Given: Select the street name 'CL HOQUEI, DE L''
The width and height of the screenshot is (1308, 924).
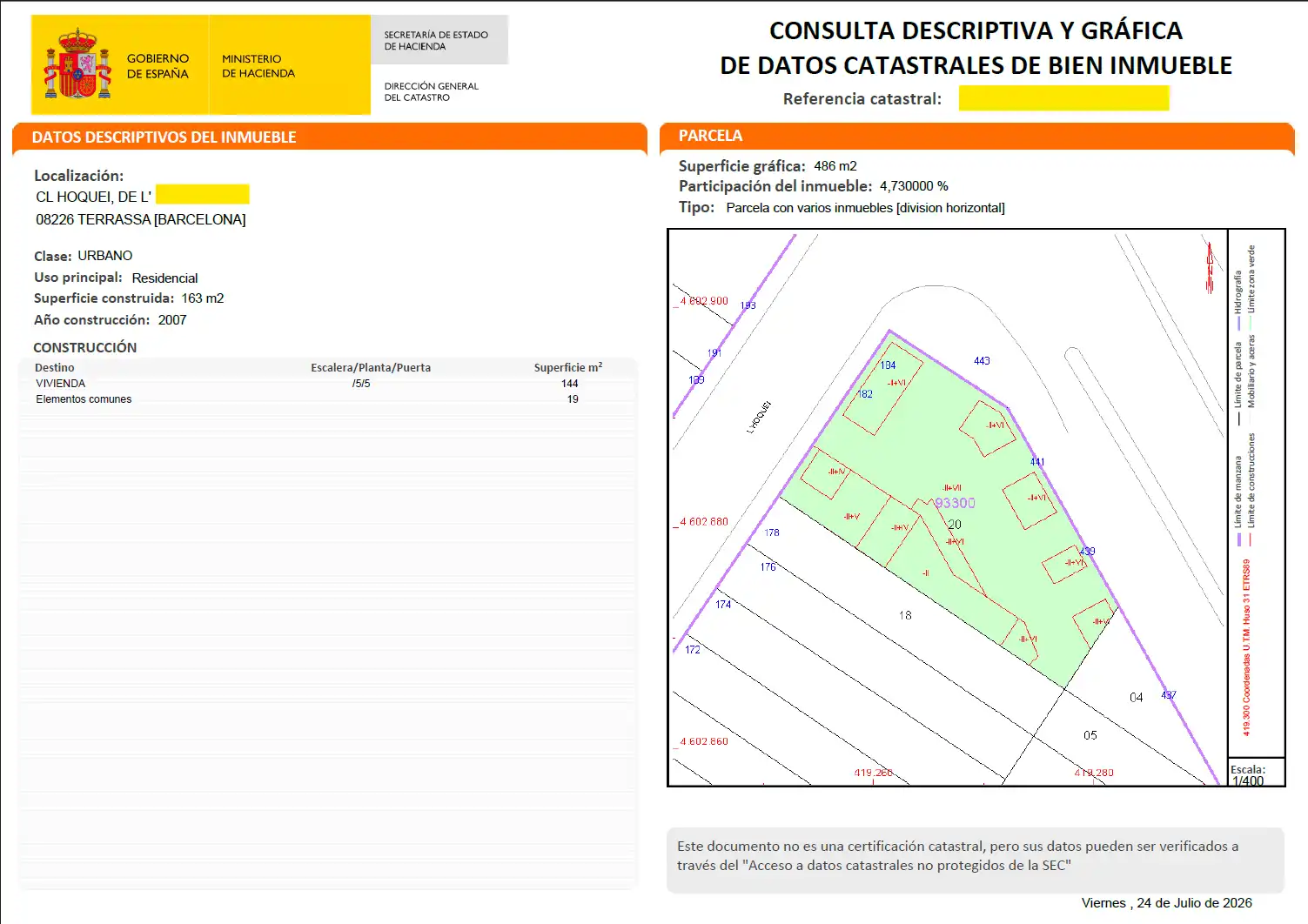Looking at the screenshot, I should click(x=93, y=197).
